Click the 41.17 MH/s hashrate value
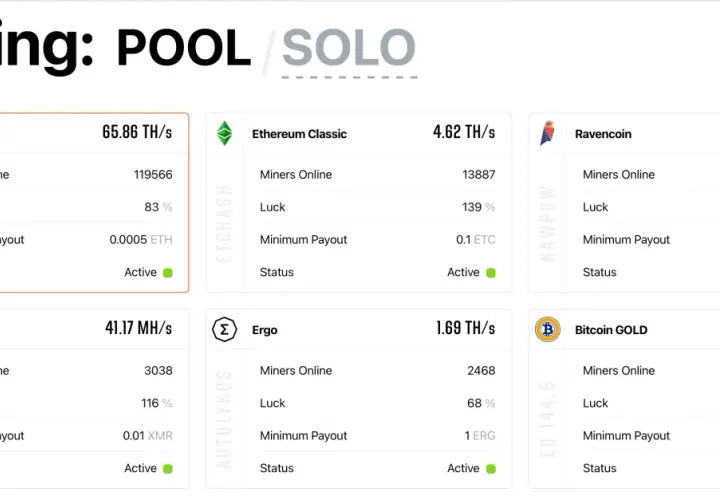This screenshot has height=500, width=720. click(x=139, y=328)
